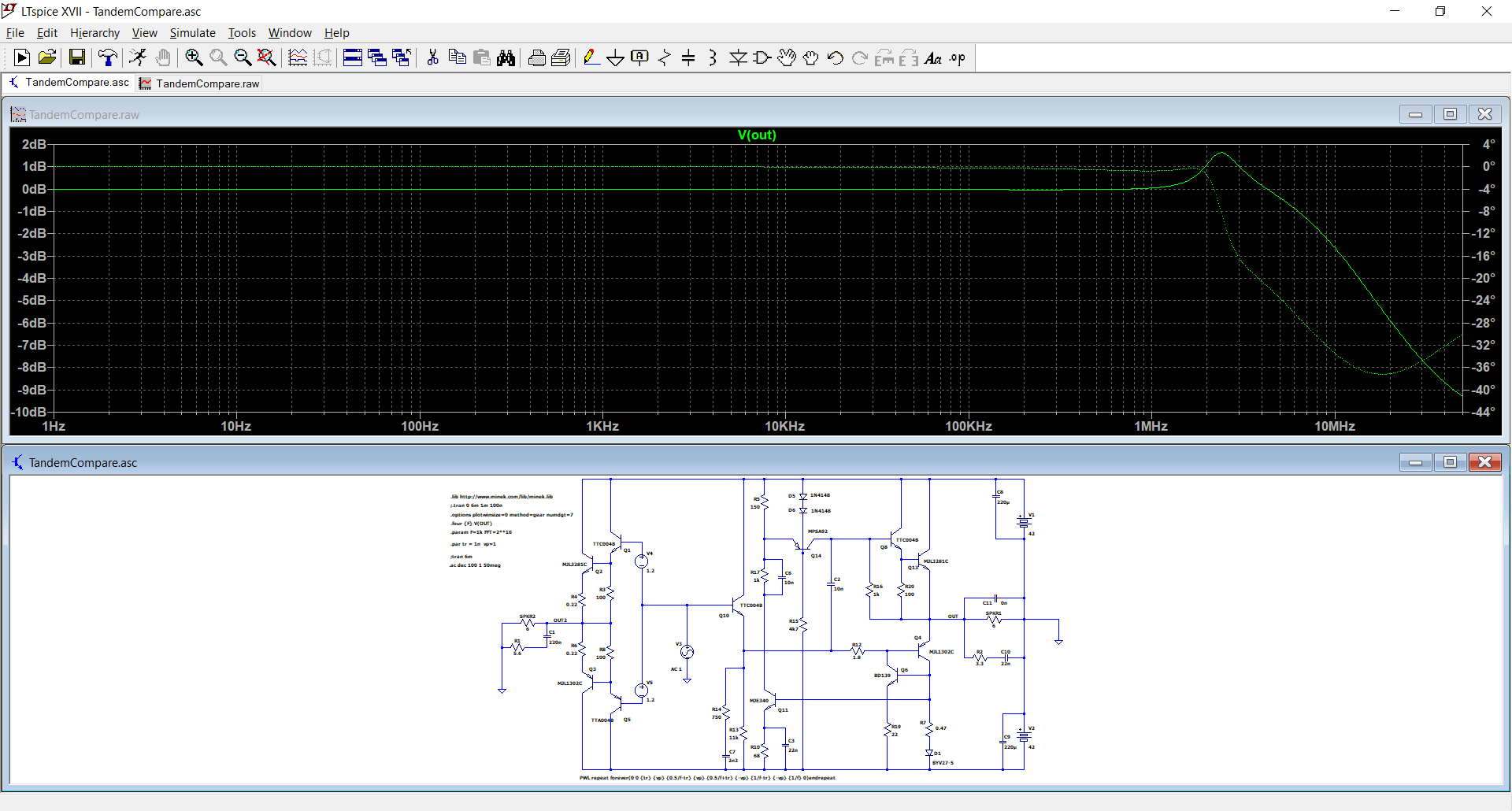Open the Hierarchy menu
1512x811 pixels.
pyautogui.click(x=94, y=32)
